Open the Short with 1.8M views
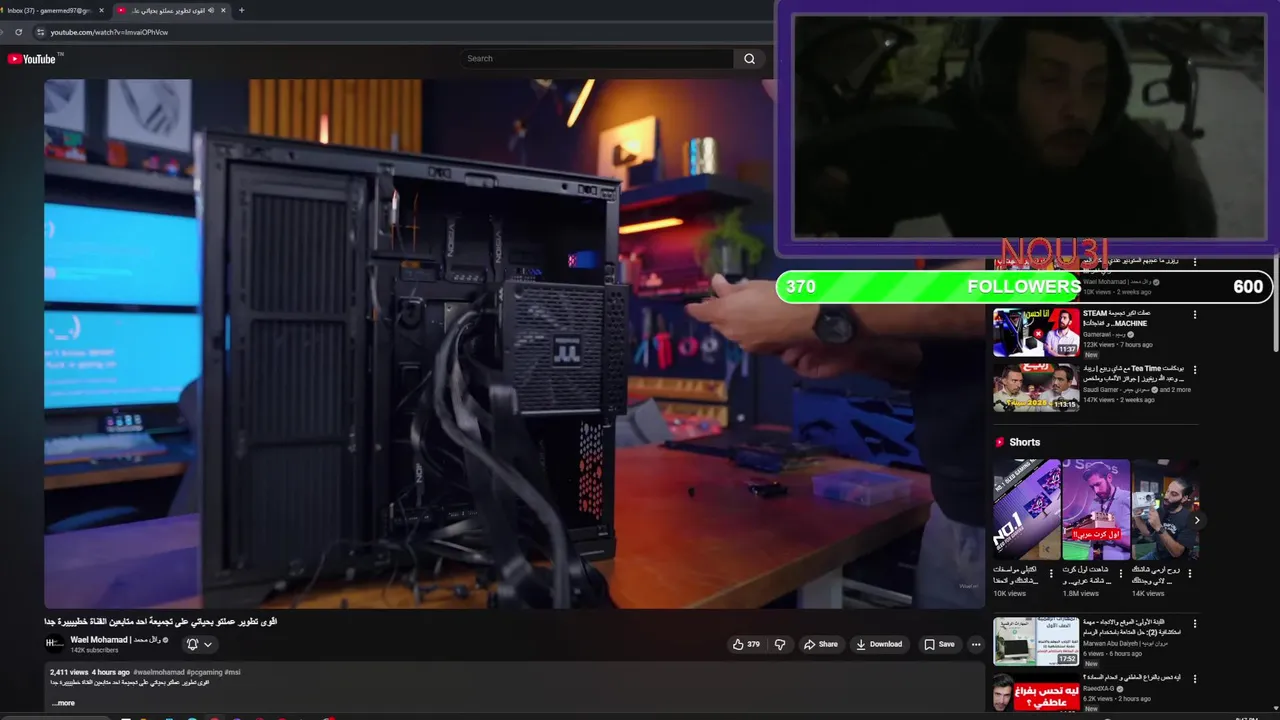This screenshot has width=1280, height=720. click(1096, 510)
